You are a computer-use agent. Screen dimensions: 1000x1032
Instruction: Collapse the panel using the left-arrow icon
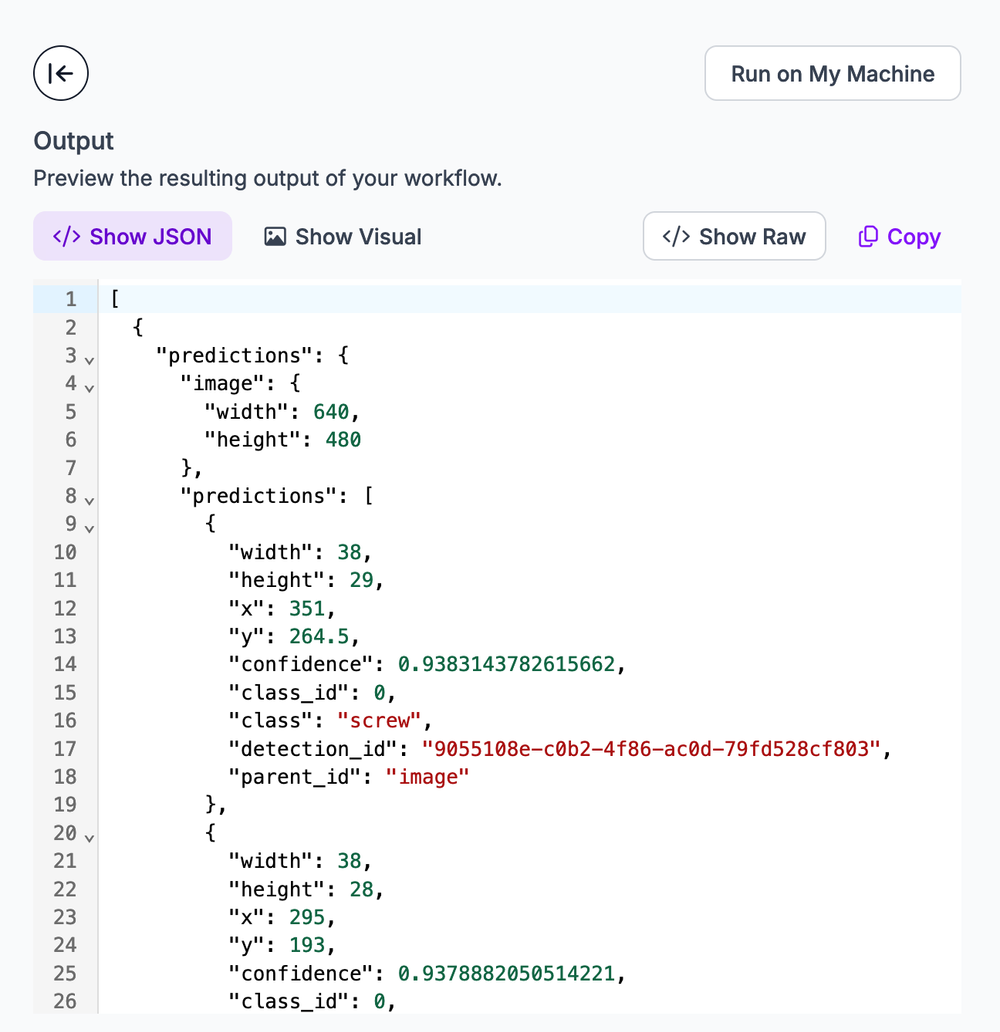coord(60,73)
